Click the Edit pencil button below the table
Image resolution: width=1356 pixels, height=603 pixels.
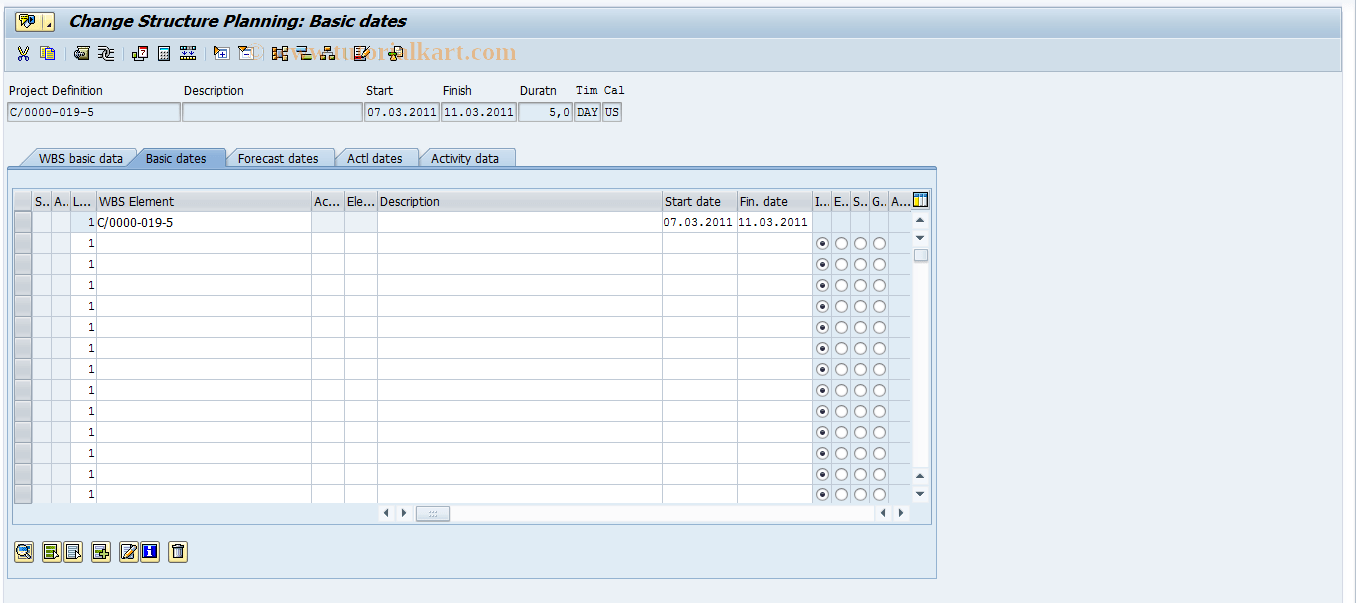[128, 552]
